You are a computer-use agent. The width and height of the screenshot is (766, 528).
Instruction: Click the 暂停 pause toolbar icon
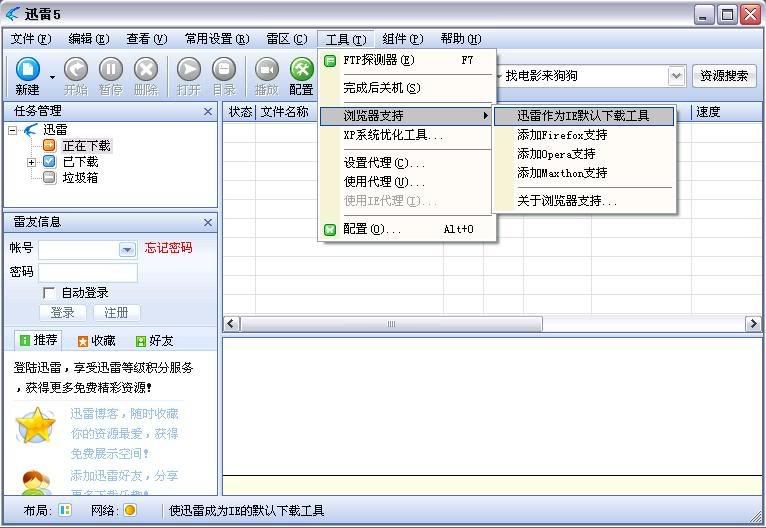coord(111,69)
